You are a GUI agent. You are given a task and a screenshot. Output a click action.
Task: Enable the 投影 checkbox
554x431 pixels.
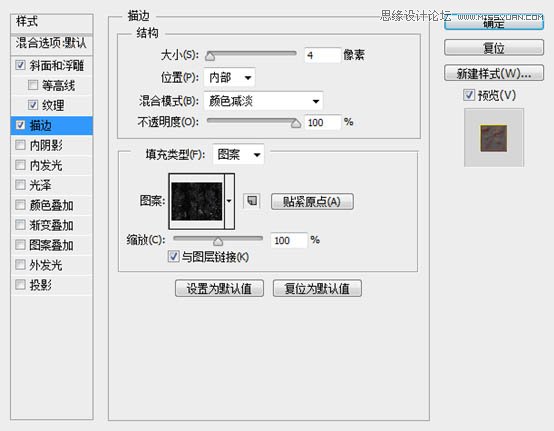pos(20,284)
